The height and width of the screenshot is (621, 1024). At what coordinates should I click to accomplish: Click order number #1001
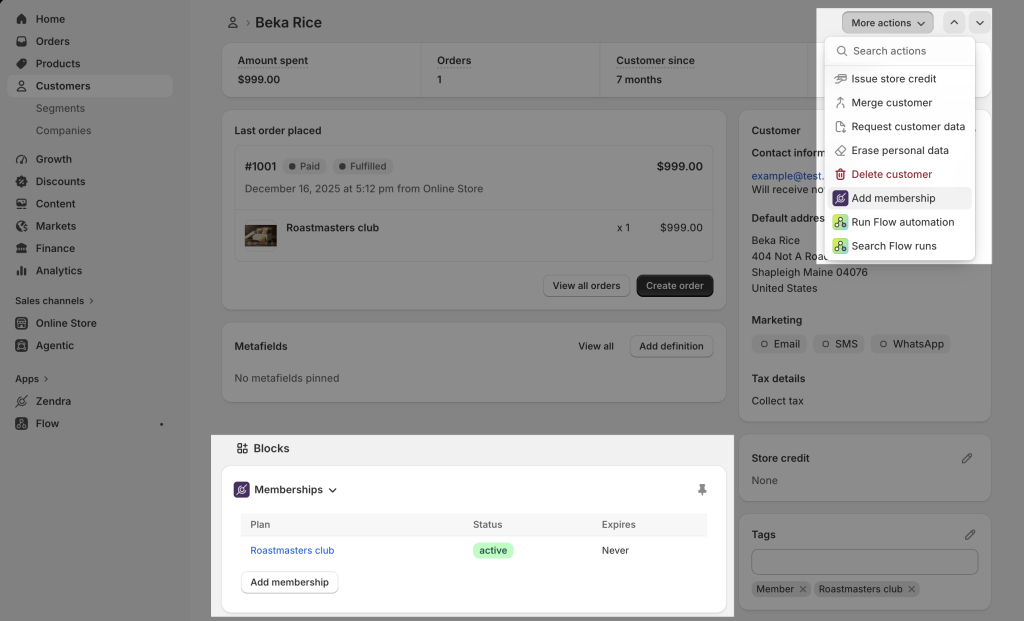point(261,166)
